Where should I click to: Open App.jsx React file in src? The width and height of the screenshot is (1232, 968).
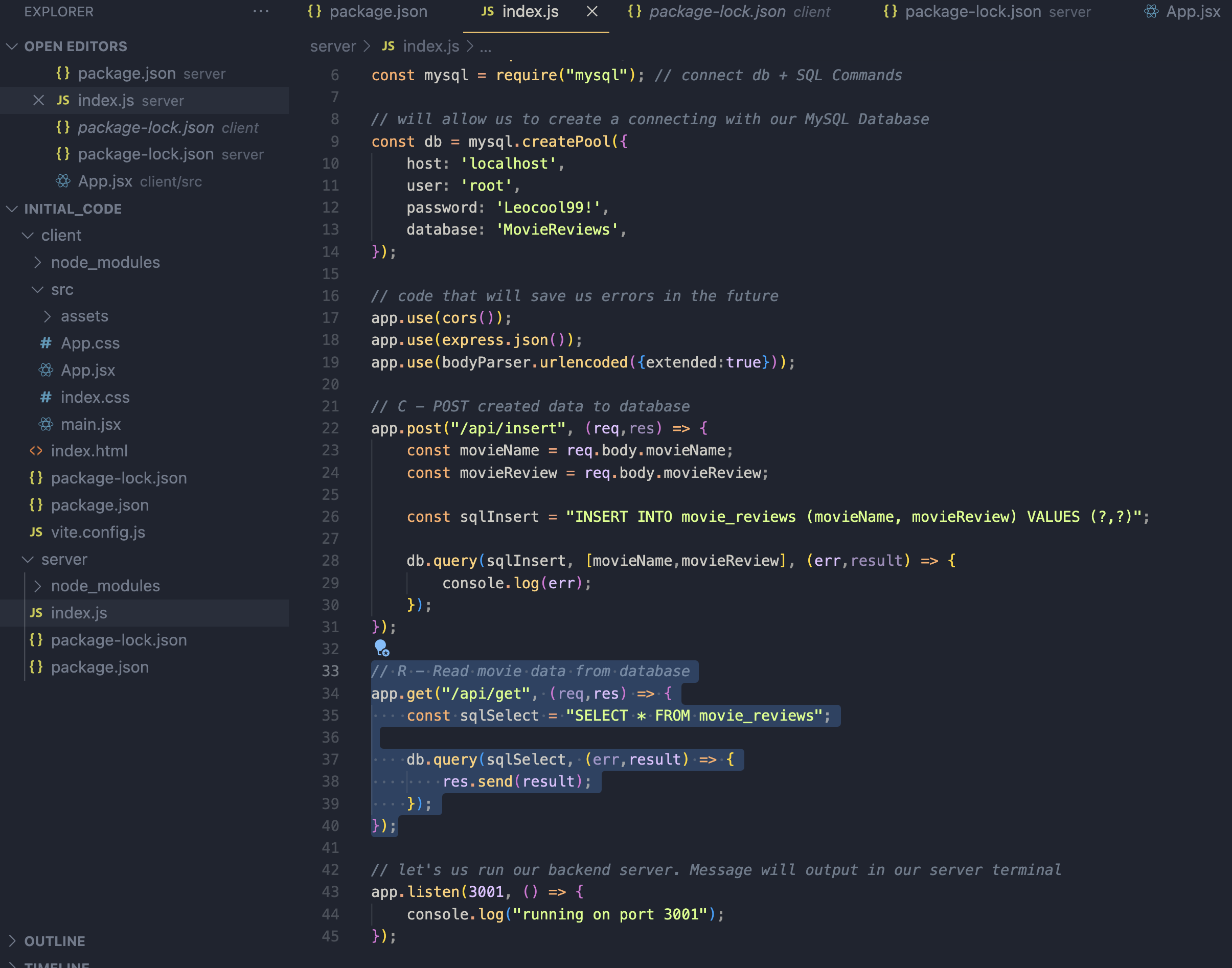coord(88,370)
